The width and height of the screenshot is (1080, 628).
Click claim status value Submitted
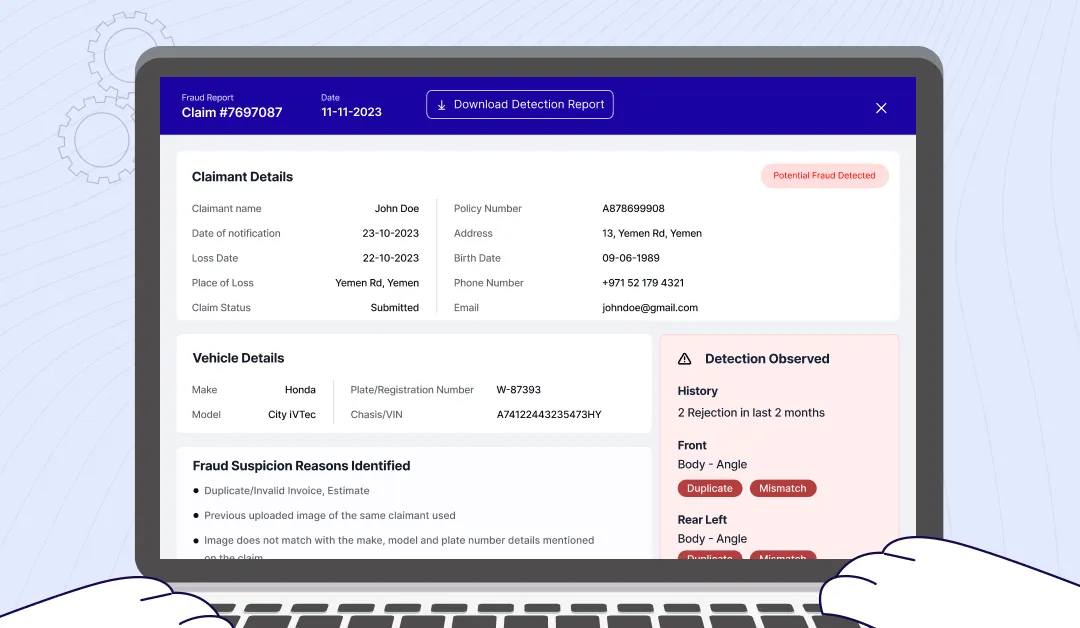[395, 308]
